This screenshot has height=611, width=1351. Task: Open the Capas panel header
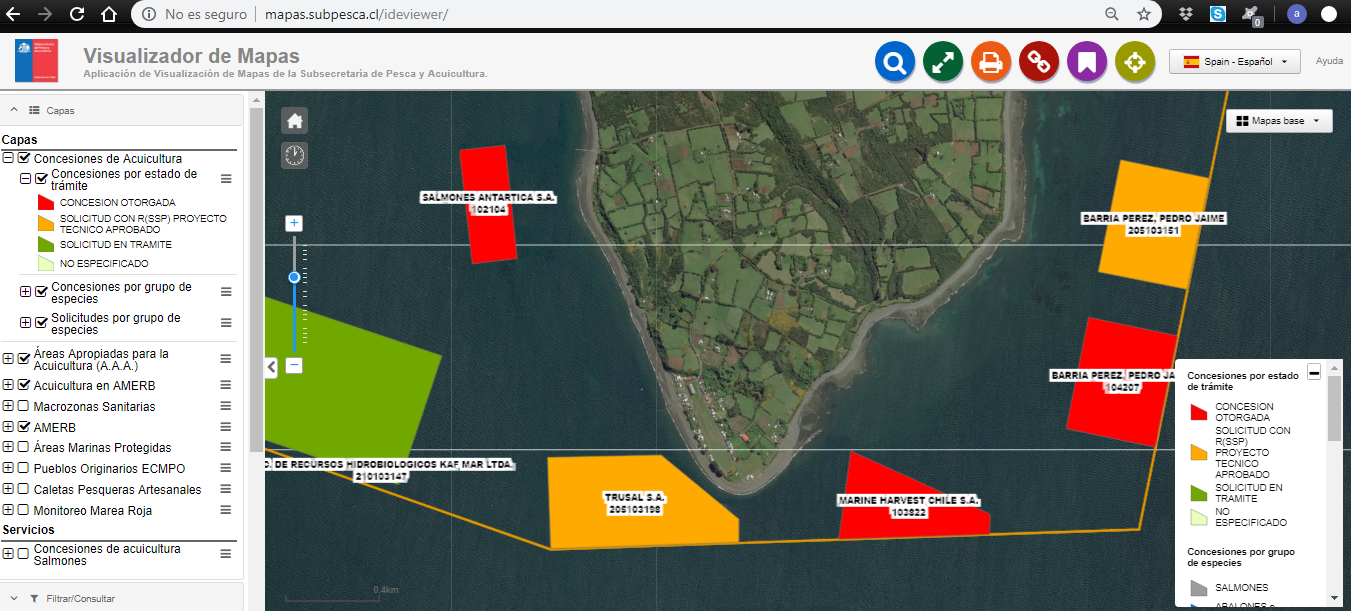coord(60,110)
